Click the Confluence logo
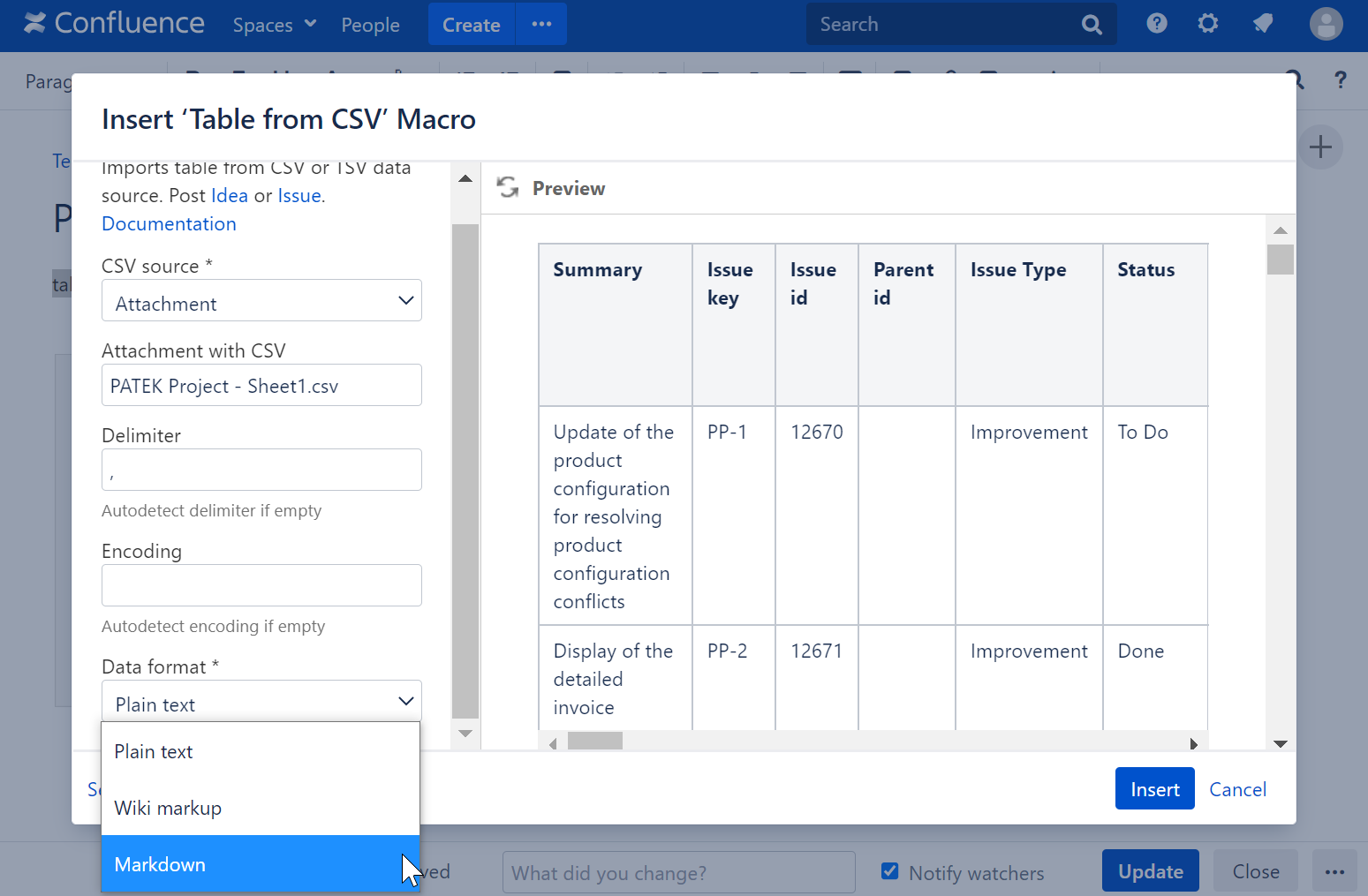 pyautogui.click(x=113, y=23)
